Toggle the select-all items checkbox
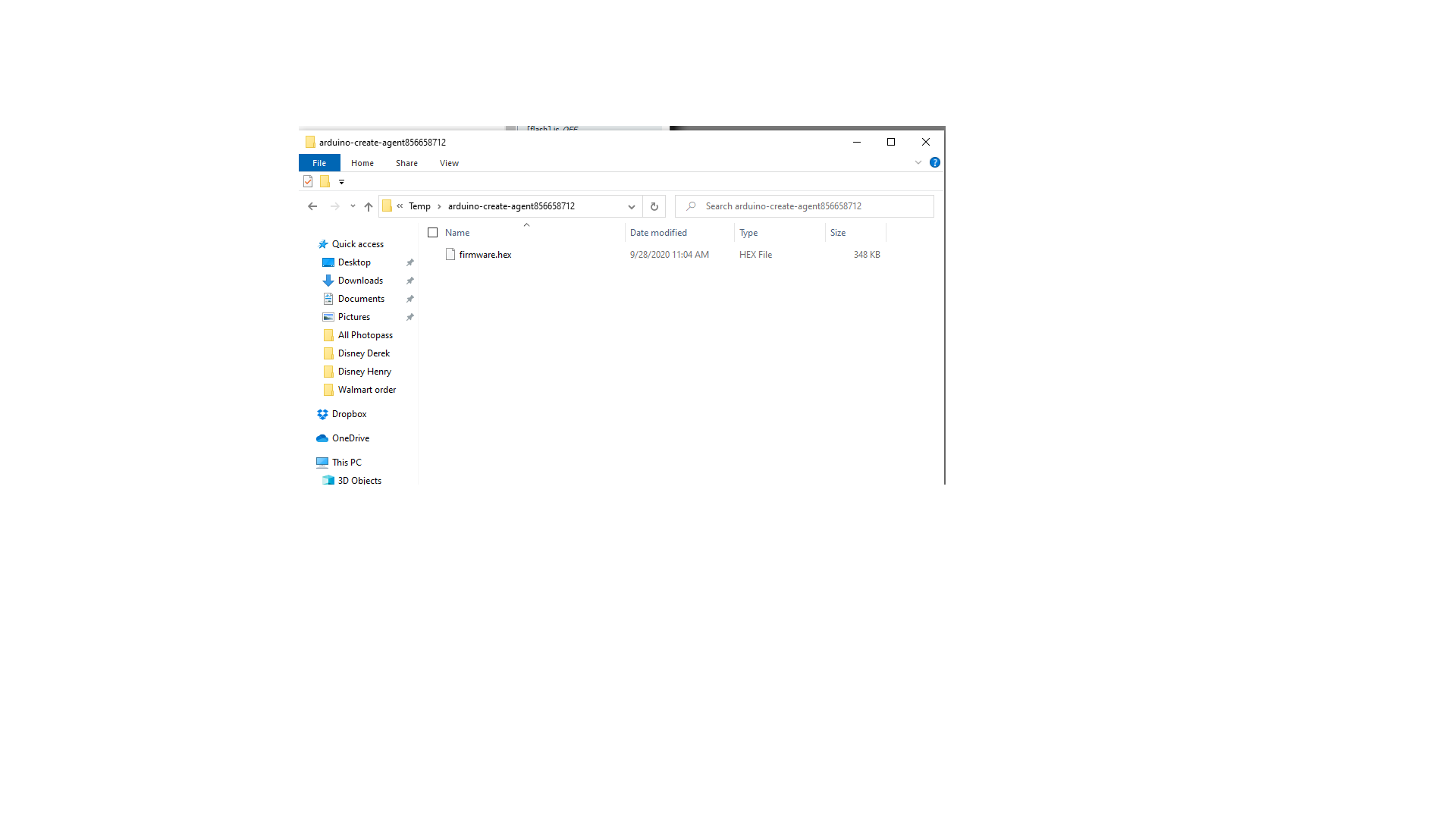The image size is (1456, 819). click(x=433, y=233)
